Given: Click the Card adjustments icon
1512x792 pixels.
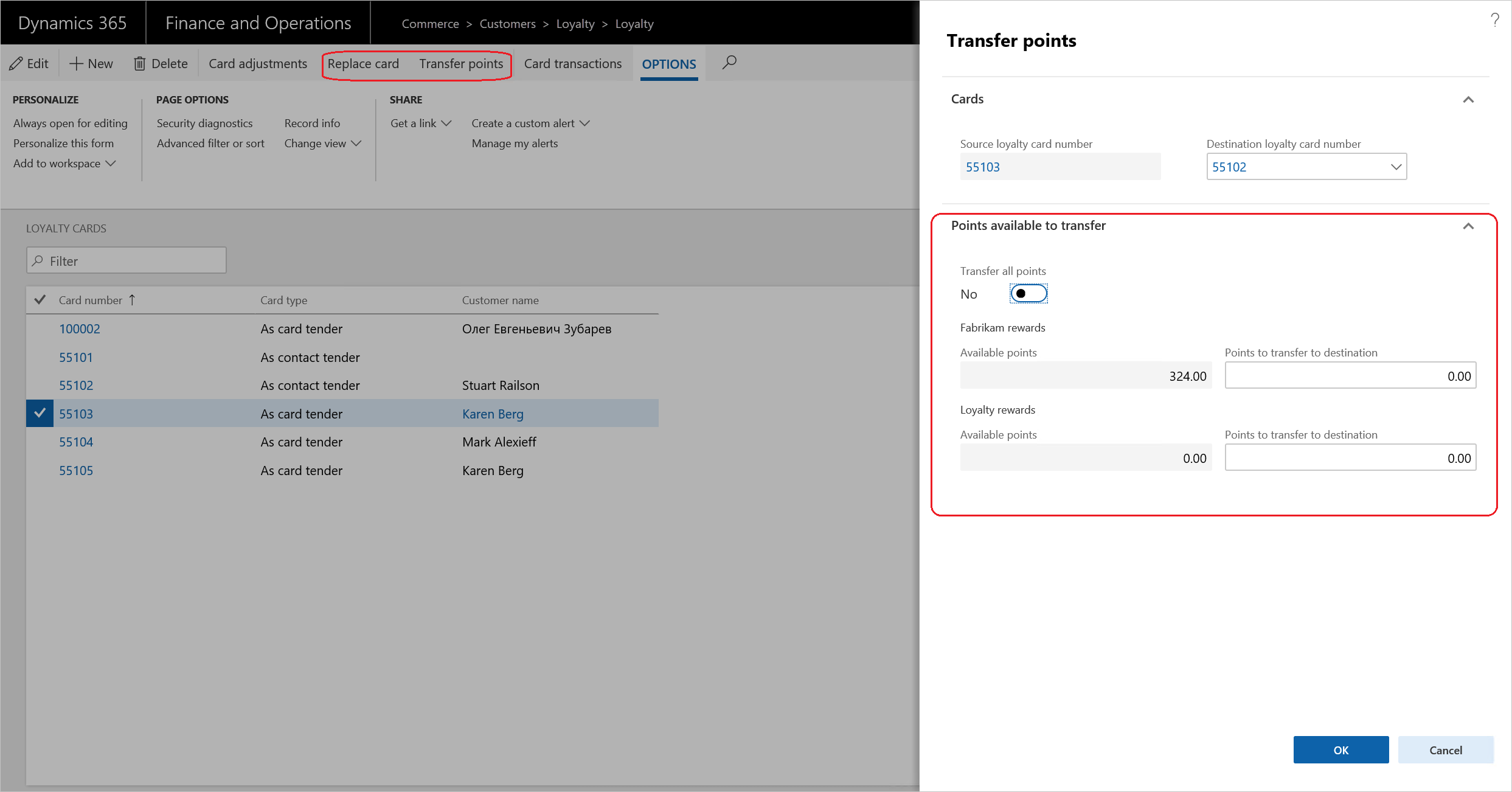Looking at the screenshot, I should tap(257, 63).
